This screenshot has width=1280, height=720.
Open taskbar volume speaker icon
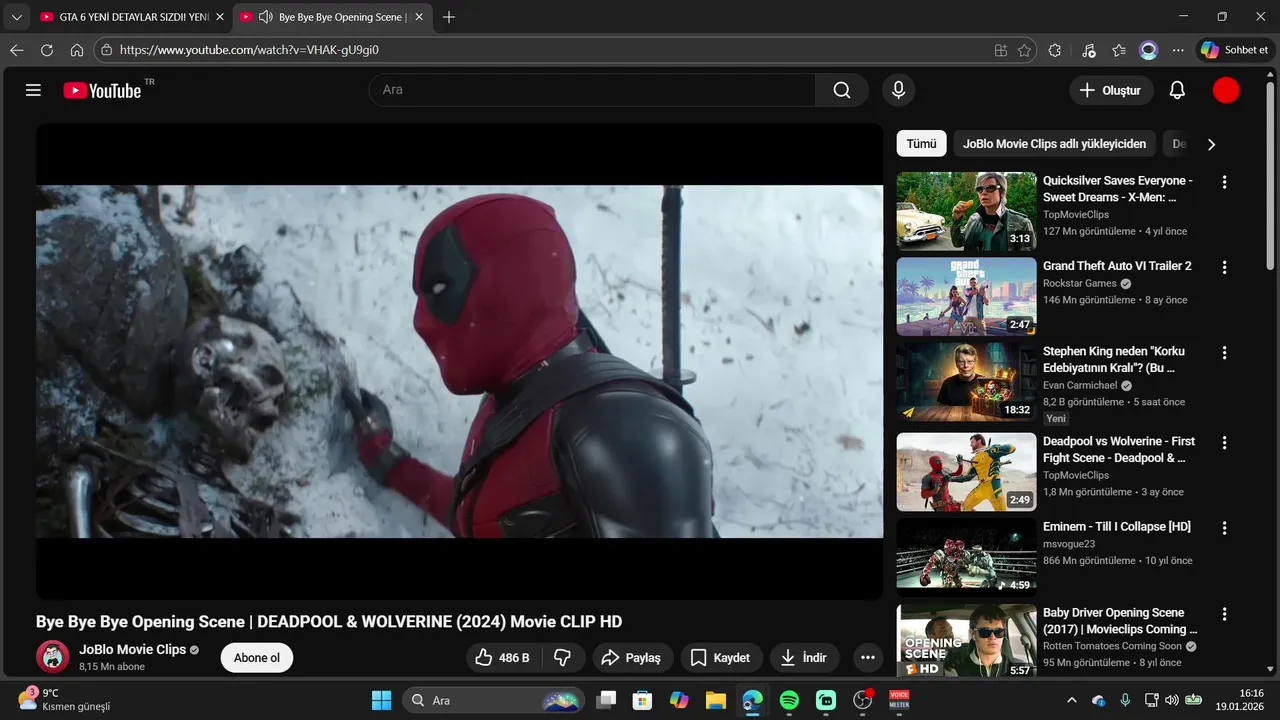[x=1172, y=701]
